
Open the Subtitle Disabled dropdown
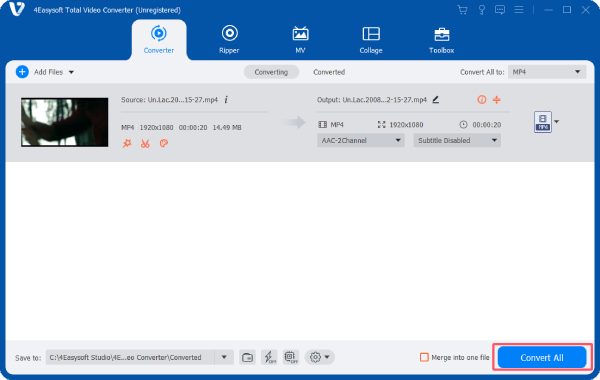457,140
